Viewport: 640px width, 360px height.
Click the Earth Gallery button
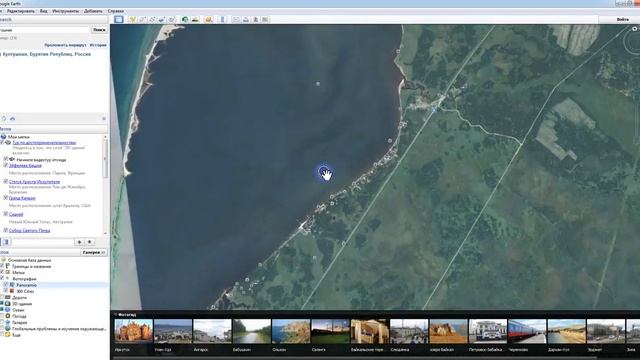point(94,252)
